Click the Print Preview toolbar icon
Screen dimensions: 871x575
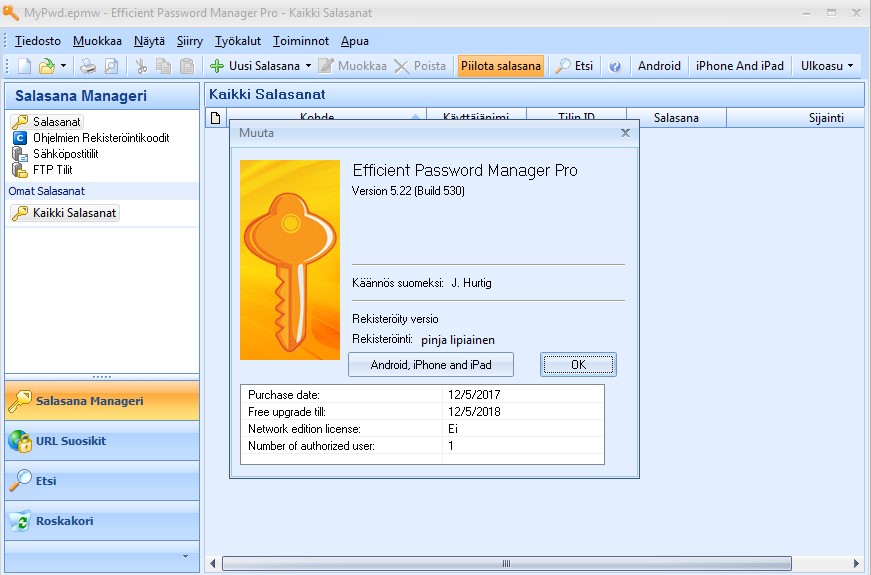[111, 66]
